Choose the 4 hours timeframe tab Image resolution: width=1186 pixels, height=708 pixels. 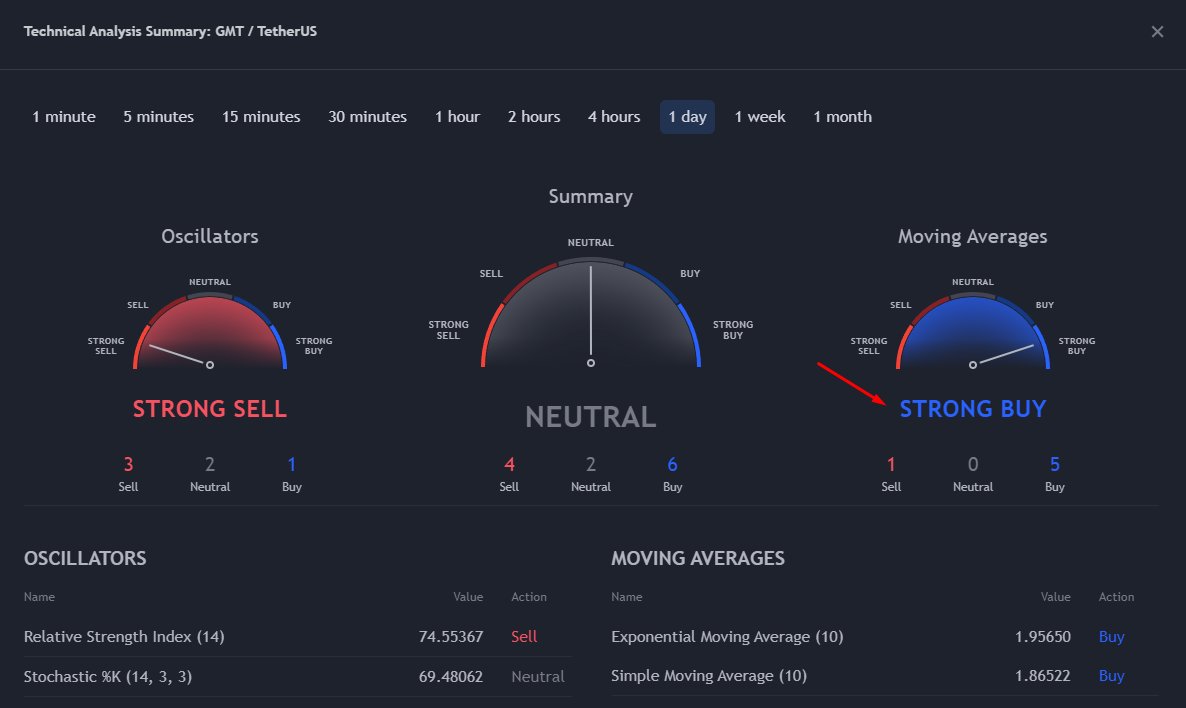coord(614,117)
